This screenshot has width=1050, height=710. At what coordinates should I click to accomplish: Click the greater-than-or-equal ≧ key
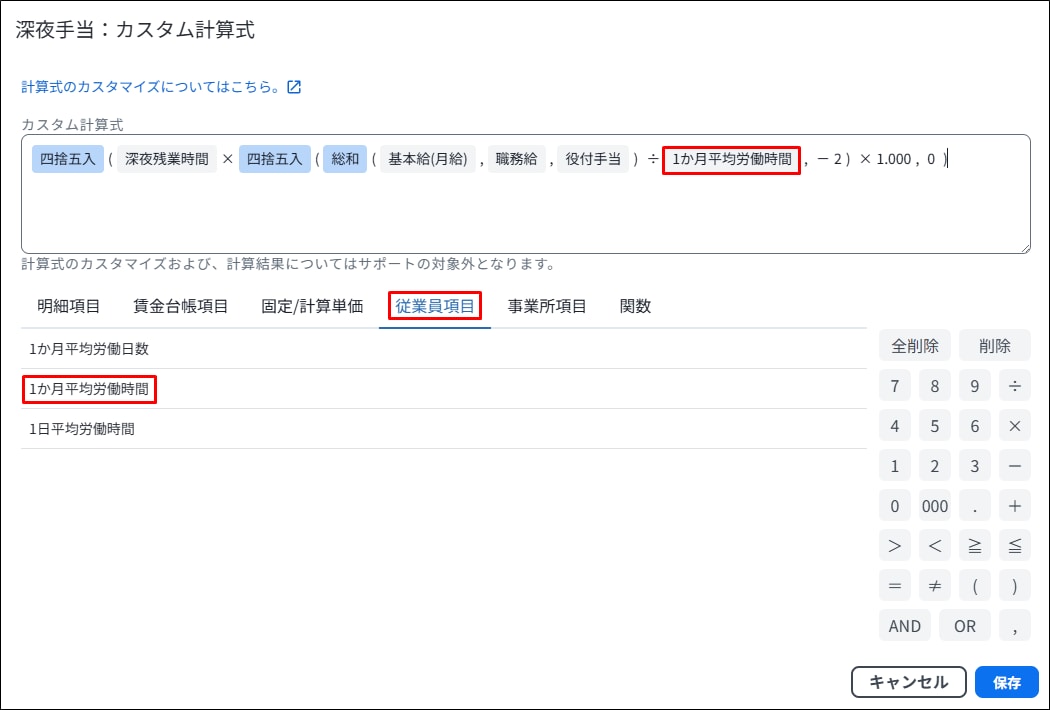click(974, 546)
